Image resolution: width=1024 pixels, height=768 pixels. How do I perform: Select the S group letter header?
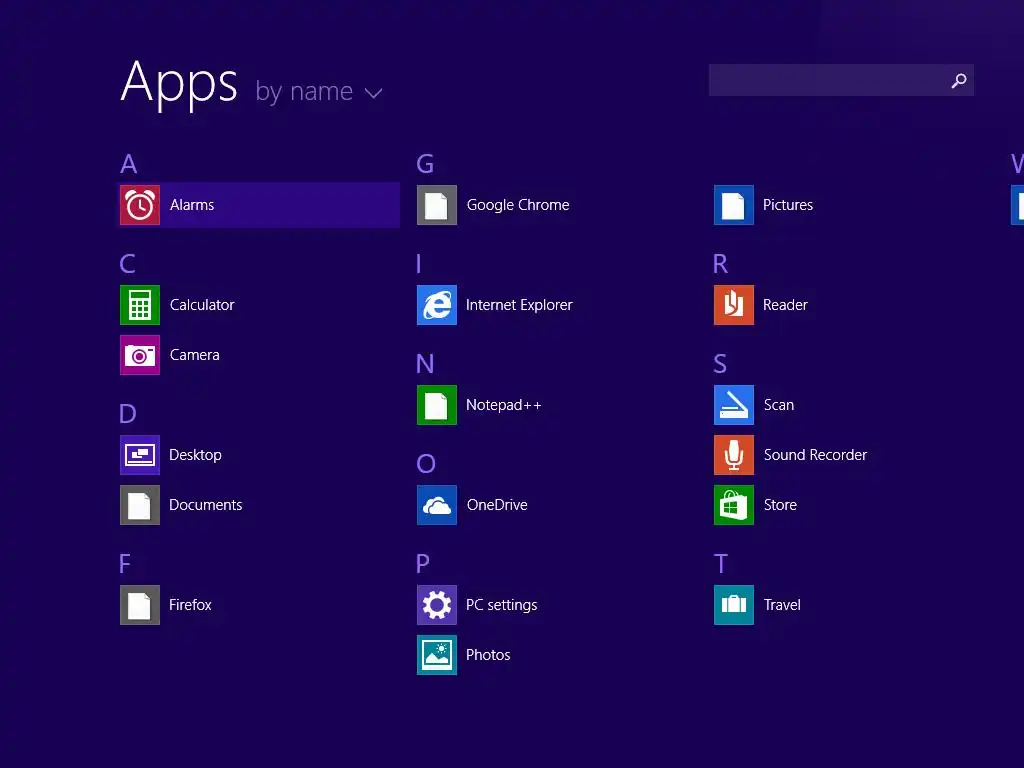click(720, 364)
